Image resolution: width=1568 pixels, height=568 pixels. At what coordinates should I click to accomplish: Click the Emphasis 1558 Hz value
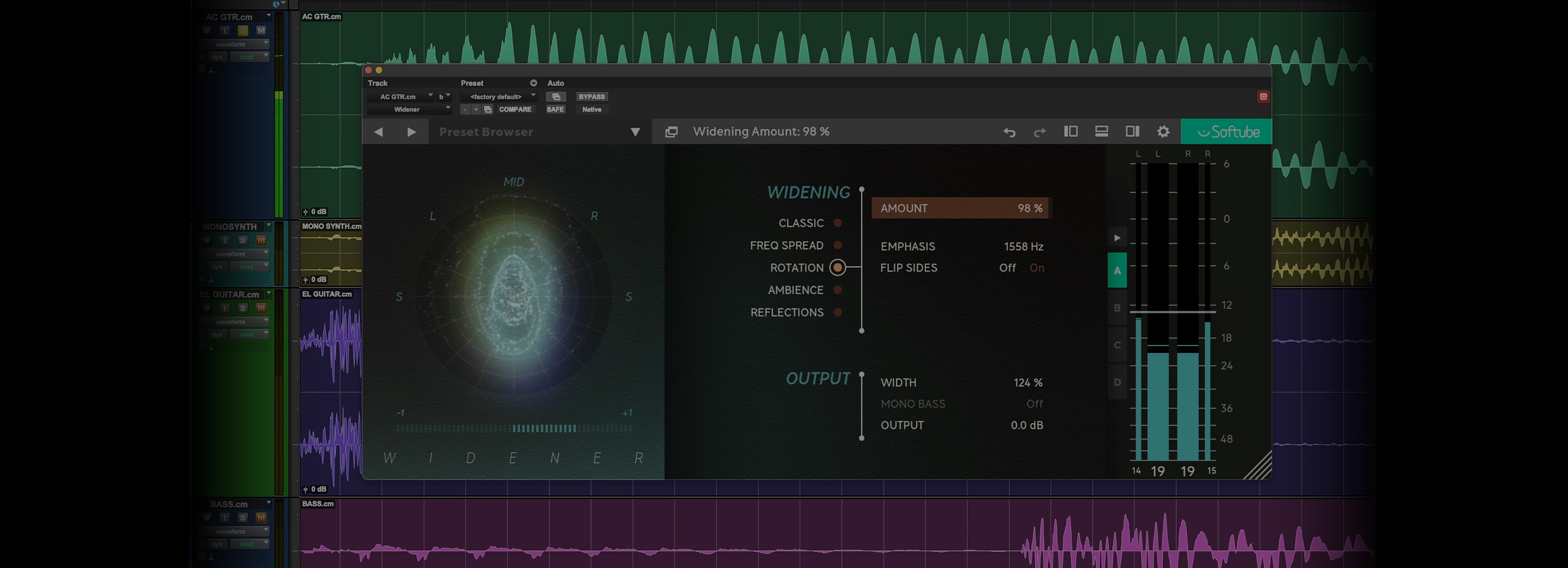click(x=1023, y=247)
